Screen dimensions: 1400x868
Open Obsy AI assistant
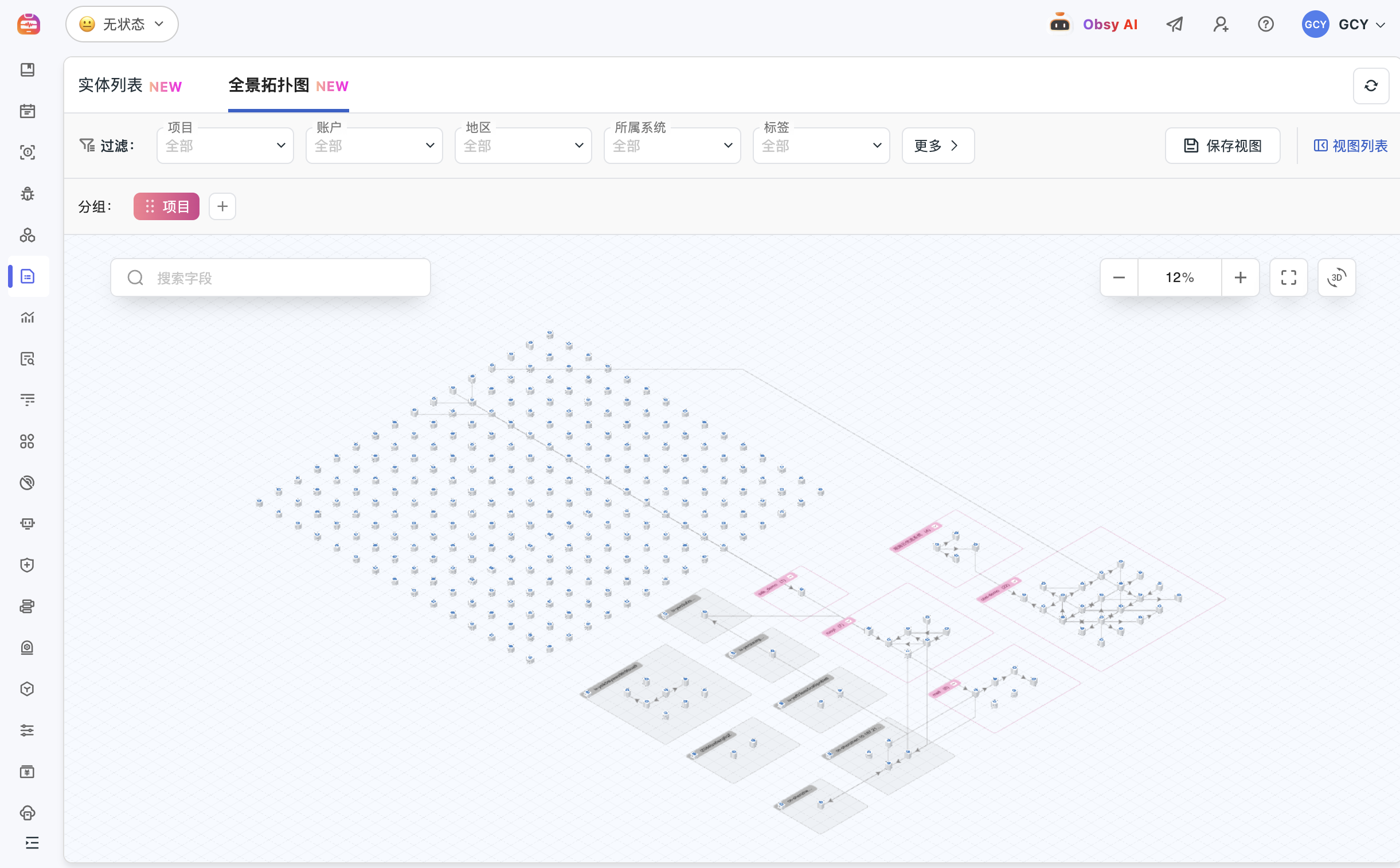click(x=1093, y=24)
